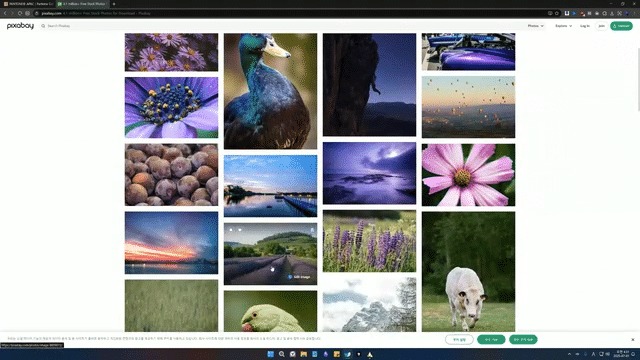This screenshot has height=360, width=640.
Task: Open the mallard duck photo
Action: coord(270,91)
